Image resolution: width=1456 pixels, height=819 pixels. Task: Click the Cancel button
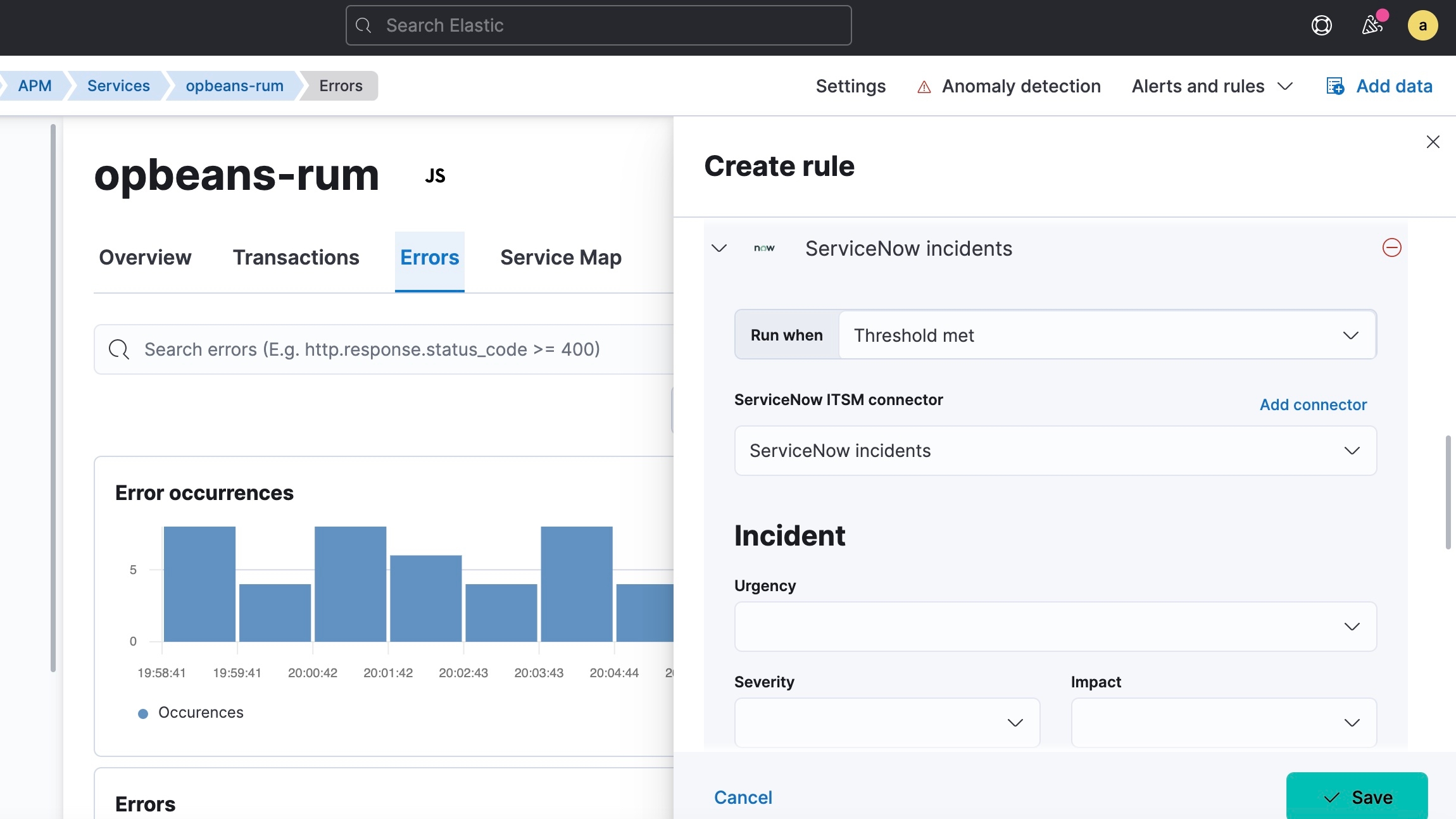[743, 798]
